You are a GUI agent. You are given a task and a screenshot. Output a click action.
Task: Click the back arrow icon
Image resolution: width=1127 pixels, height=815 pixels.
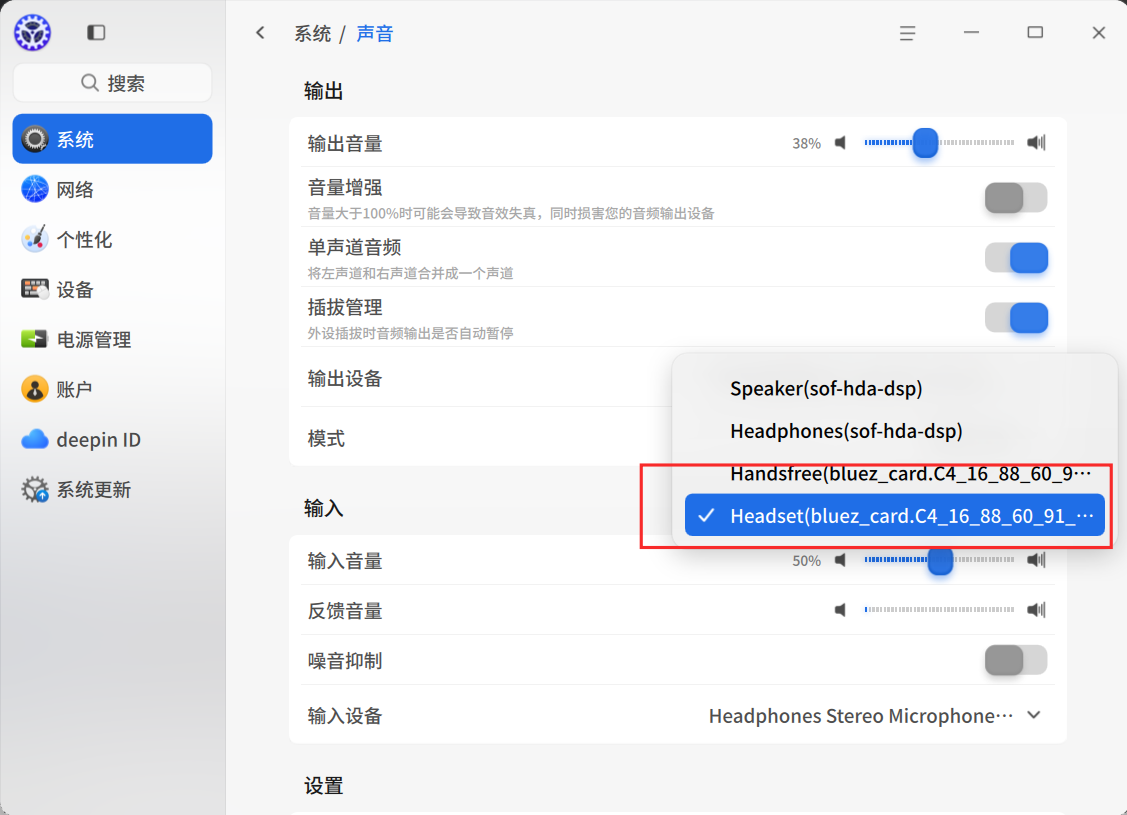(260, 33)
